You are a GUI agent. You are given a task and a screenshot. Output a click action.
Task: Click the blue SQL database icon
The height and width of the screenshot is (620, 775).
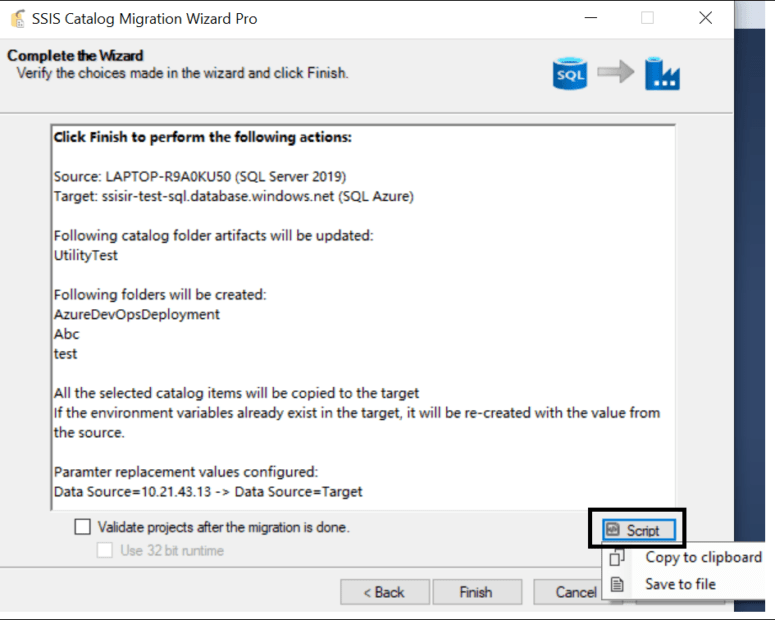tap(570, 73)
